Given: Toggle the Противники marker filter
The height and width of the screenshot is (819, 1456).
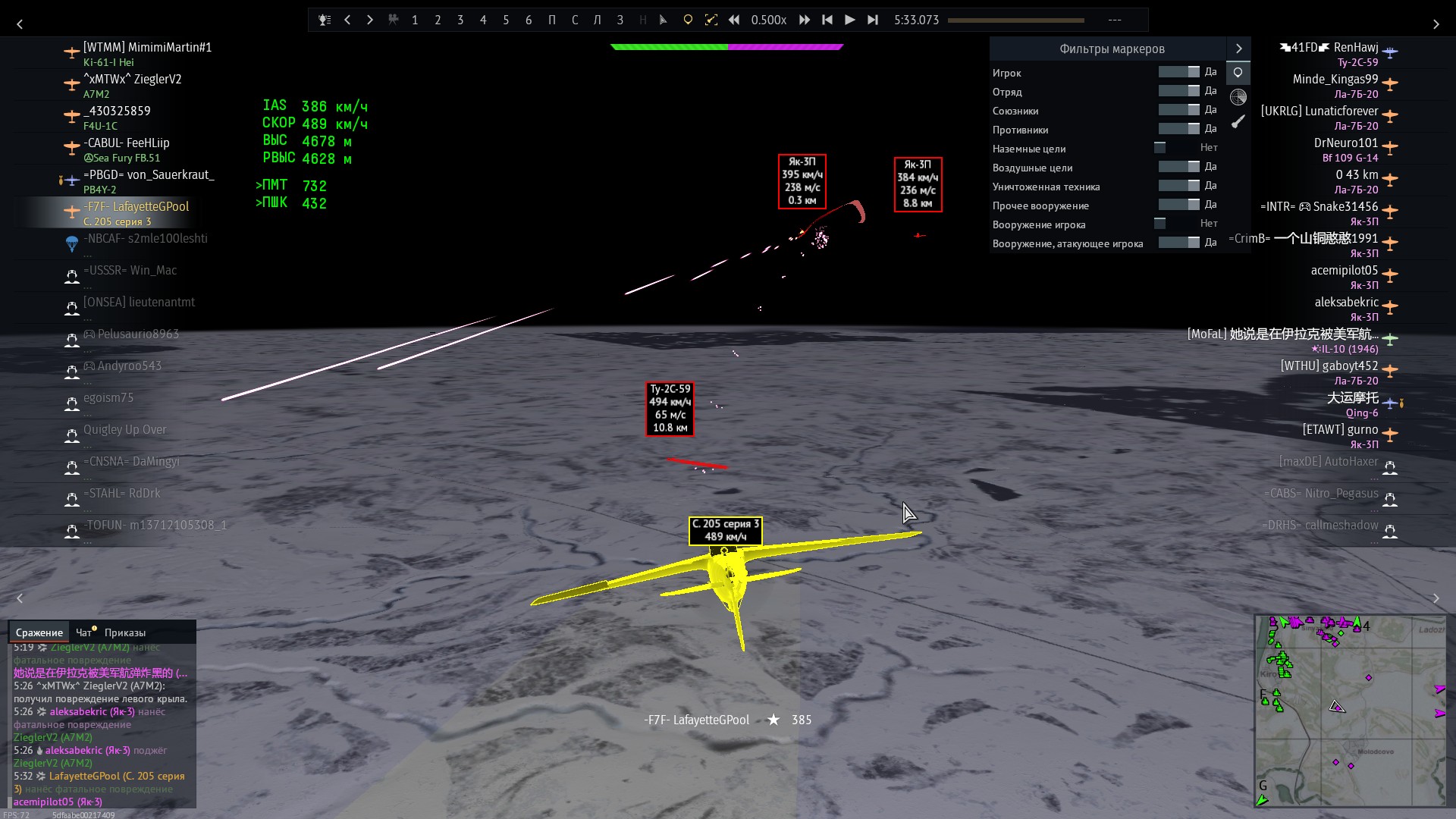Looking at the screenshot, I should [1178, 129].
